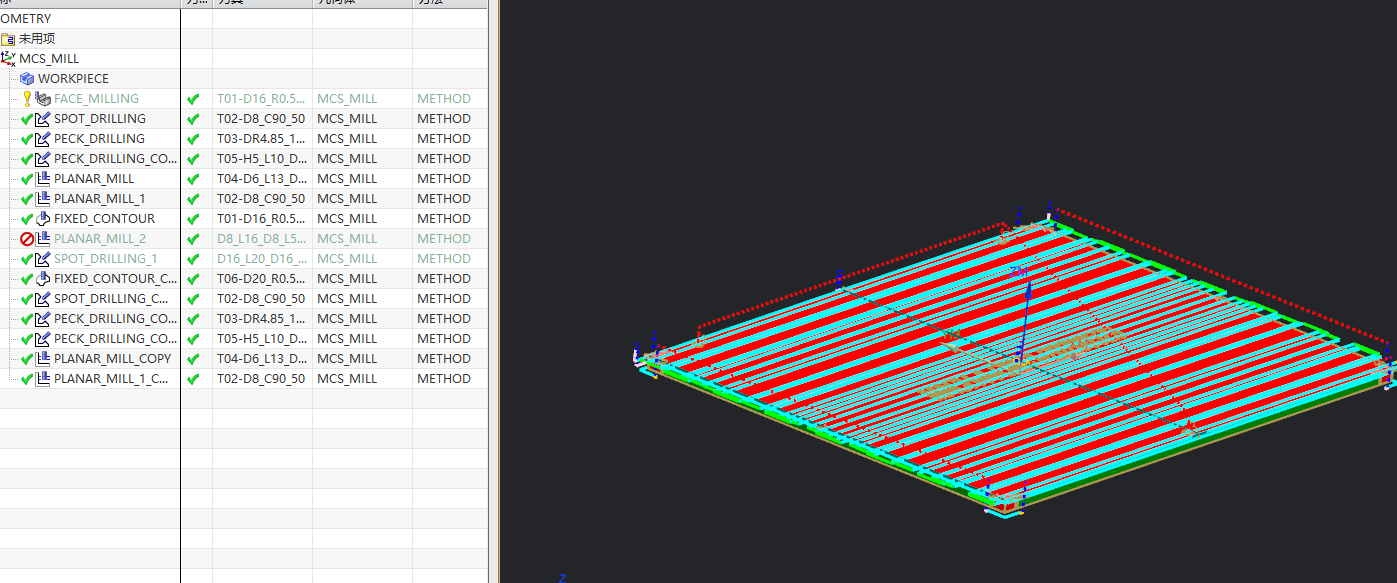Click the toolpath checkmark in SPOT_DRILLING row
1397x583 pixels.
194,119
